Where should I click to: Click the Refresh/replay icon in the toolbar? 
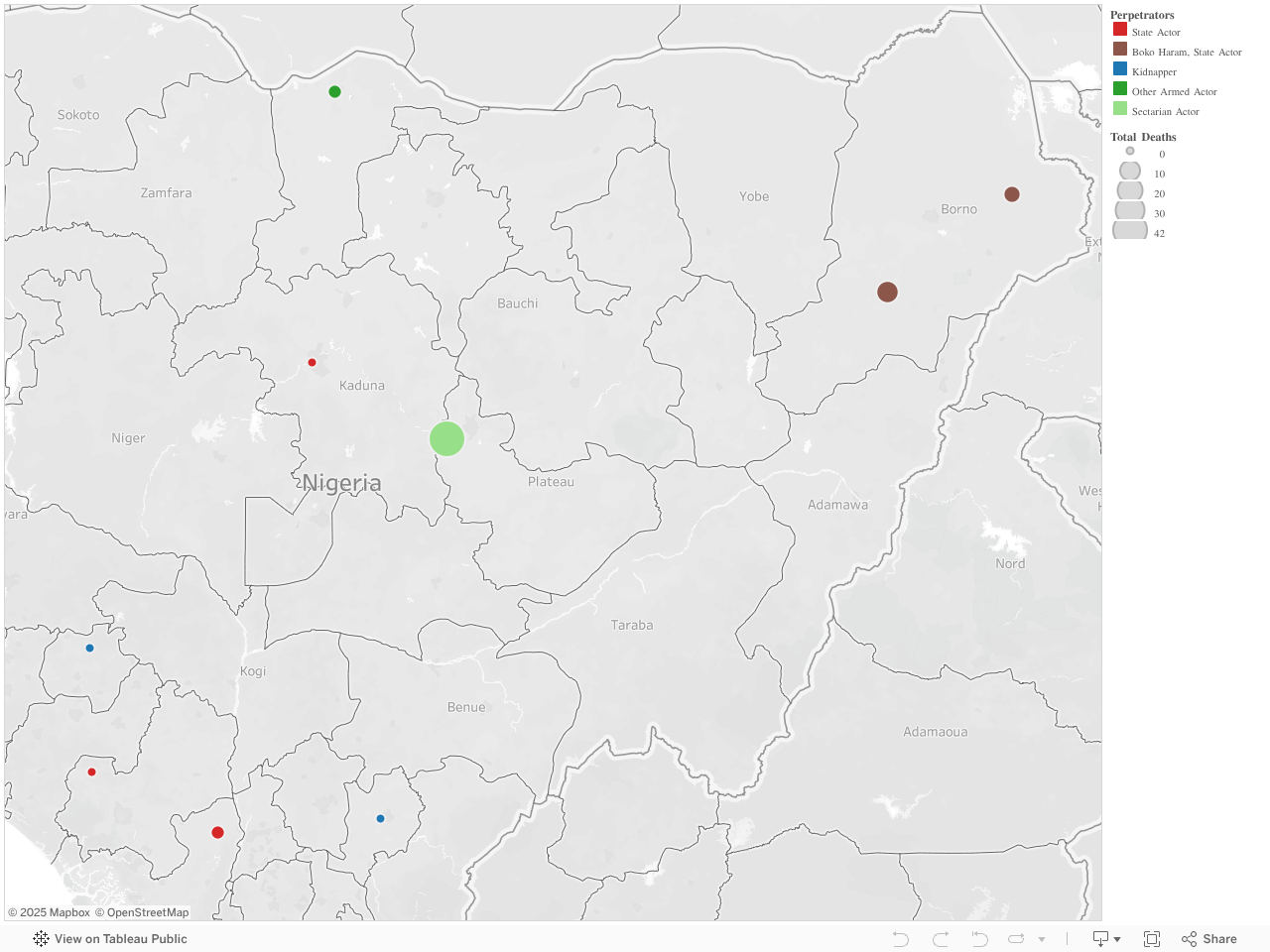[x=1017, y=938]
